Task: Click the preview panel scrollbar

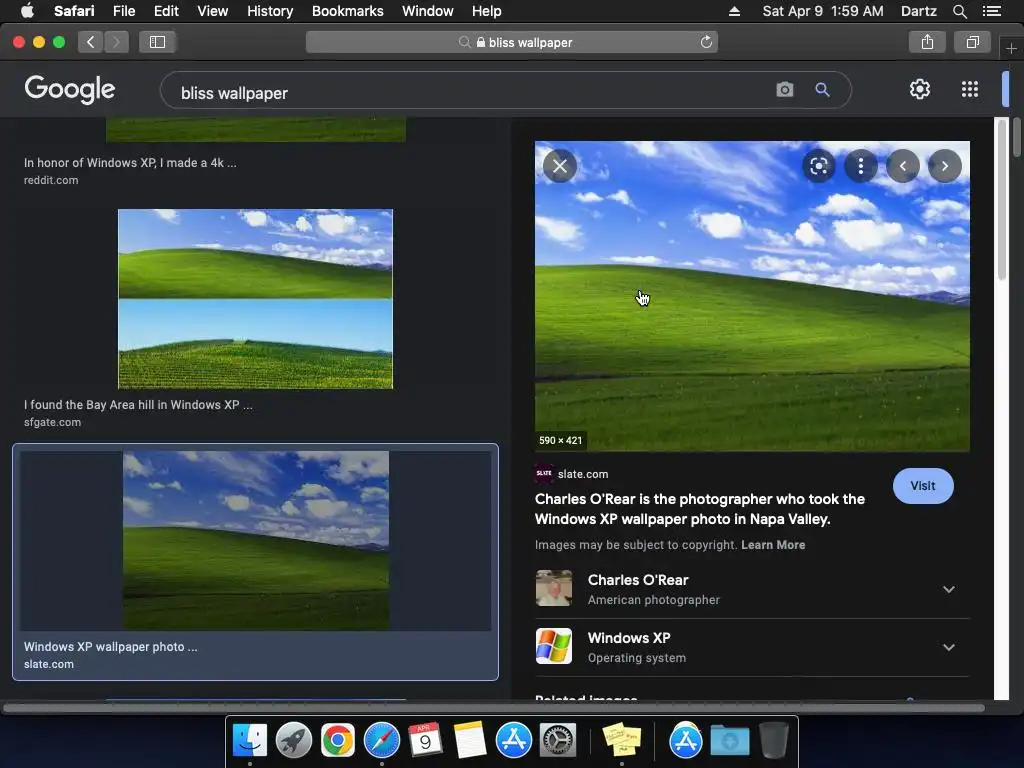Action: click(x=1002, y=199)
